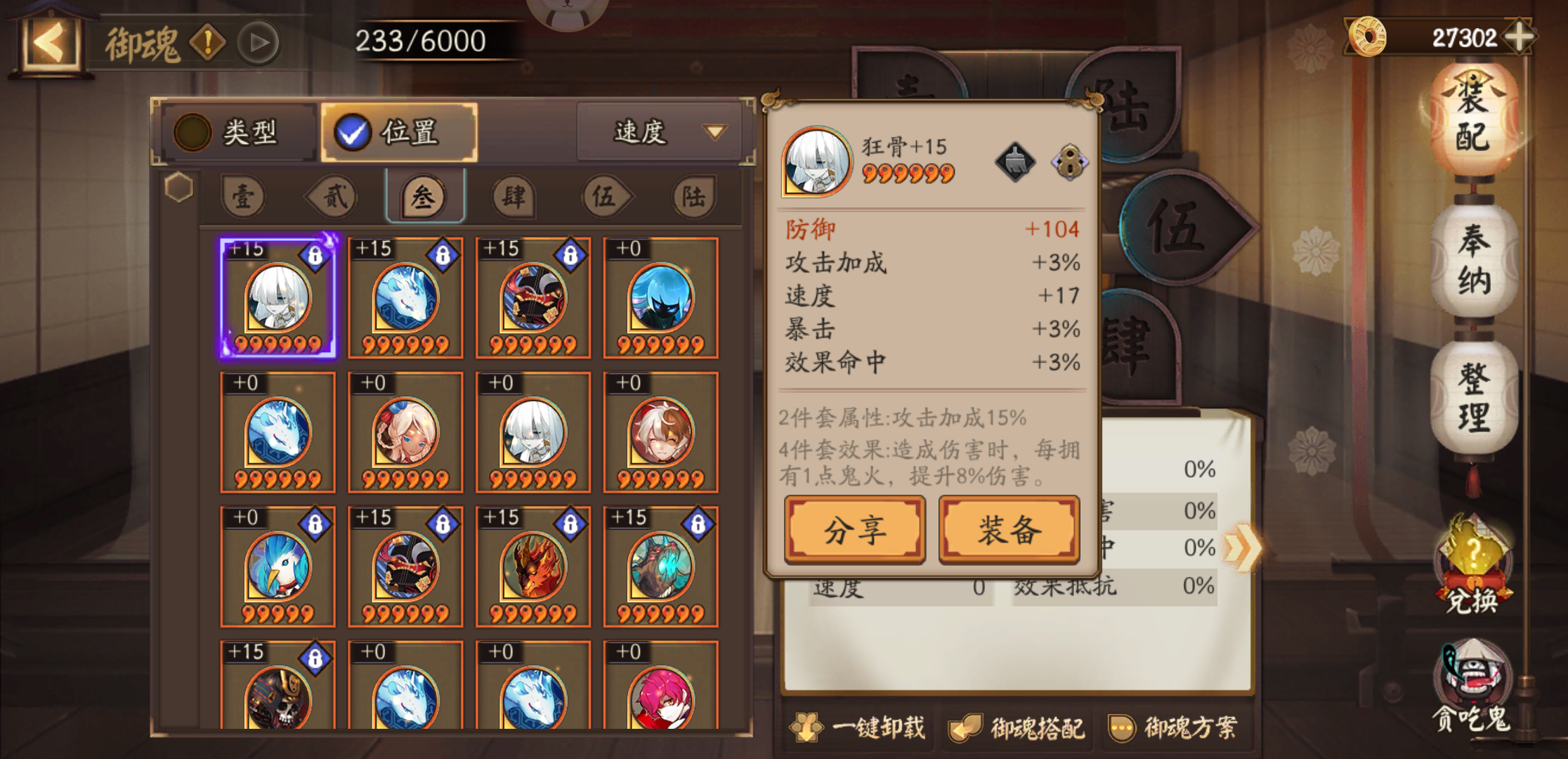Click the 装备 equip button
This screenshot has width=1568, height=759.
pos(1009,530)
